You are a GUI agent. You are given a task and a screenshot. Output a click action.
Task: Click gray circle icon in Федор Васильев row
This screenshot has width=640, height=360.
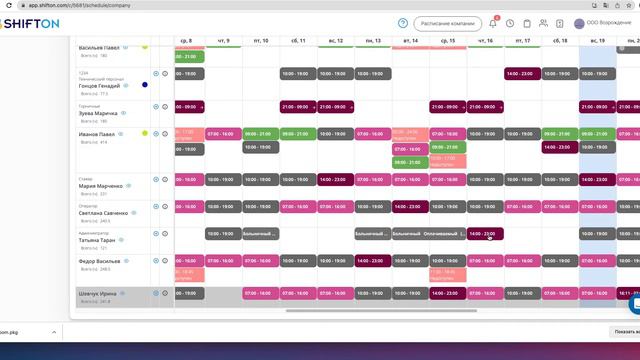click(x=165, y=260)
